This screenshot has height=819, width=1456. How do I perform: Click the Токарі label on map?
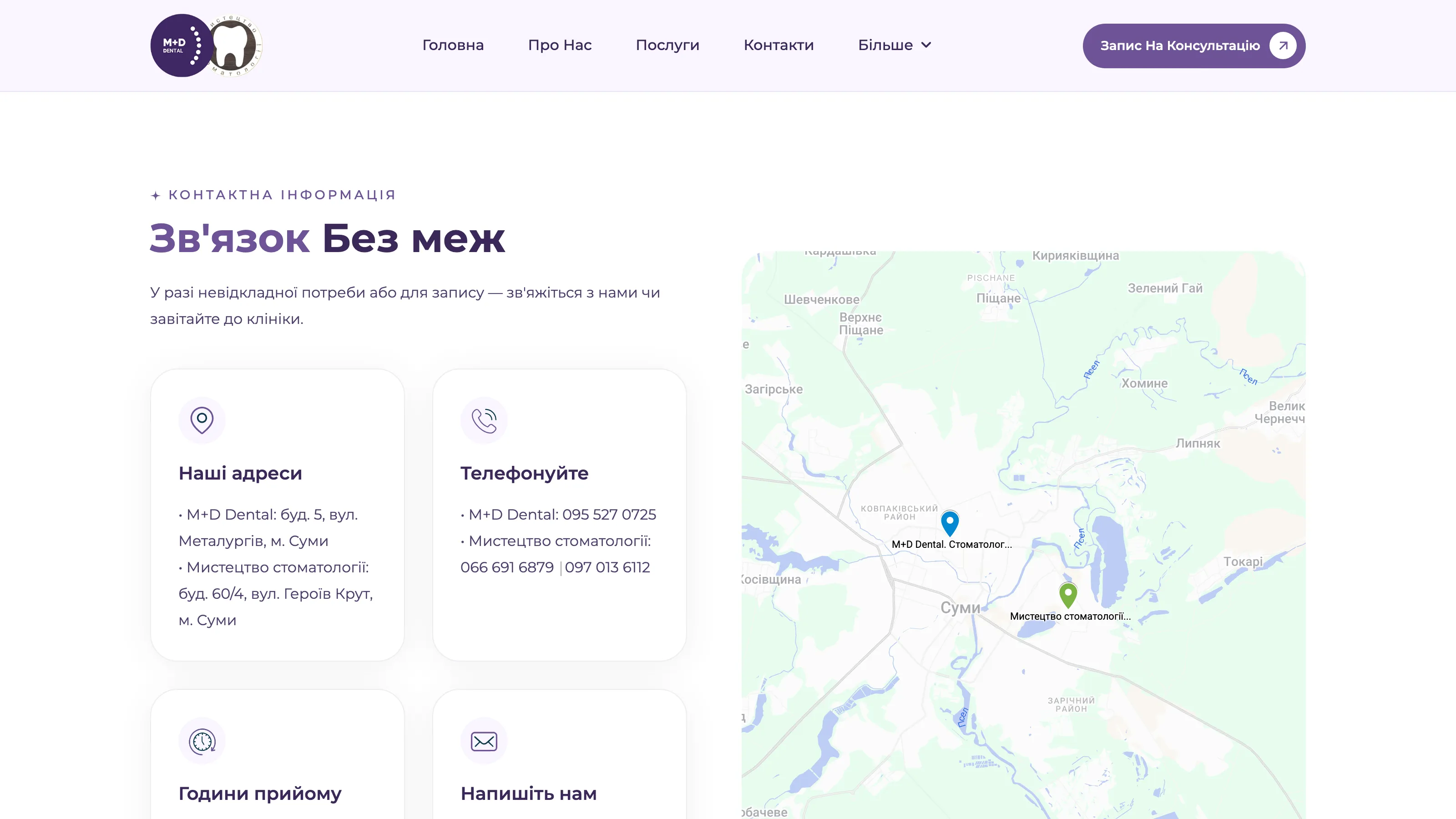tap(1243, 562)
